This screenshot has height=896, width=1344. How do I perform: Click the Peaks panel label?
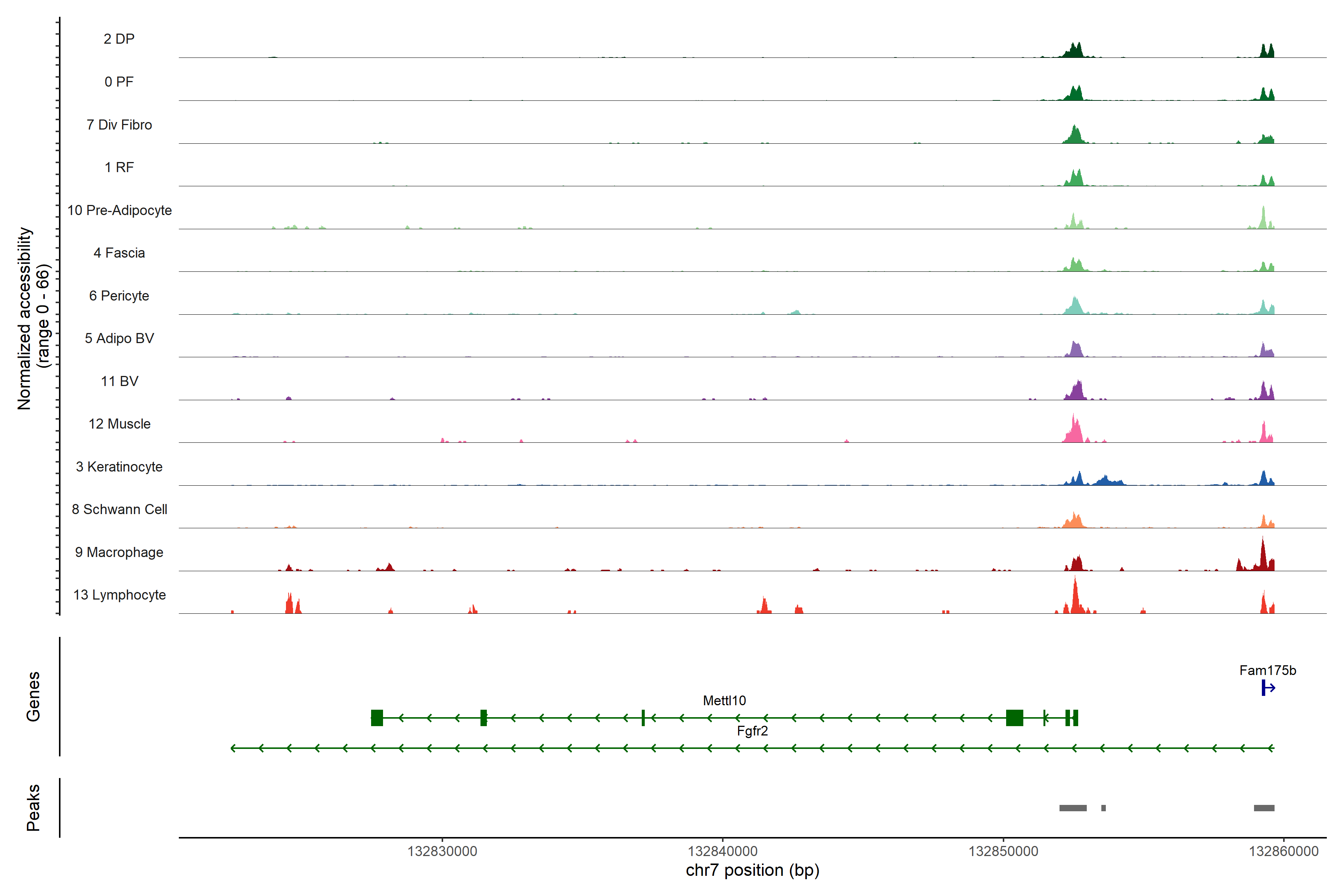pos(33,808)
